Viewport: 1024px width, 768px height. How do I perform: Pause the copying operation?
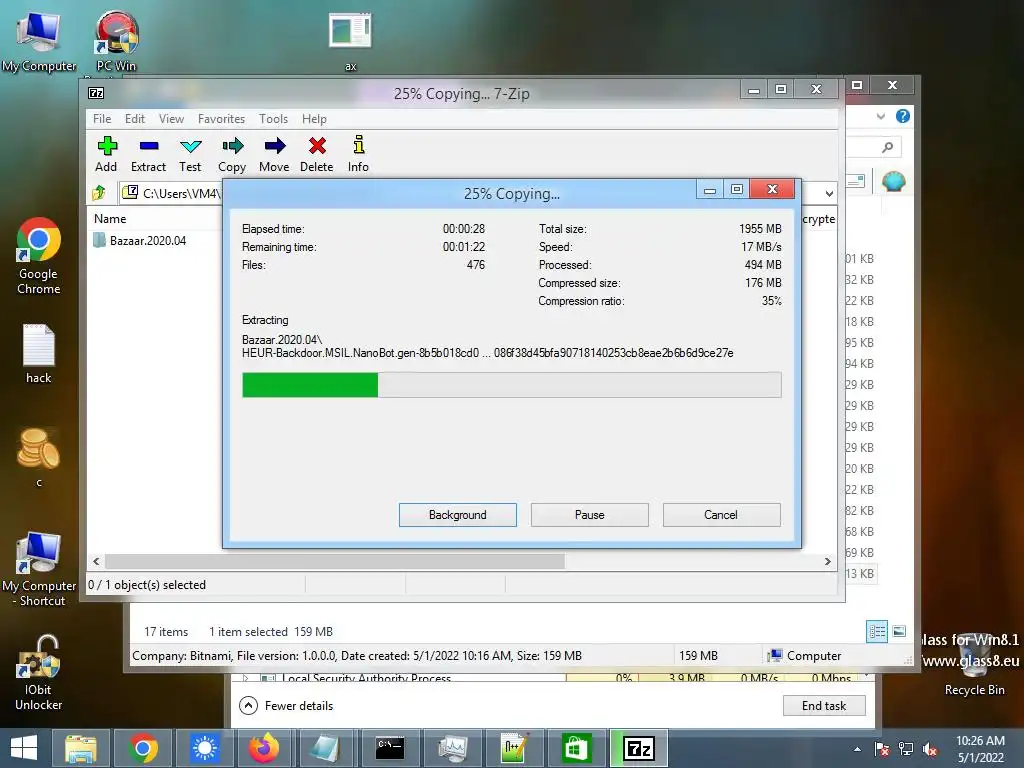point(590,515)
